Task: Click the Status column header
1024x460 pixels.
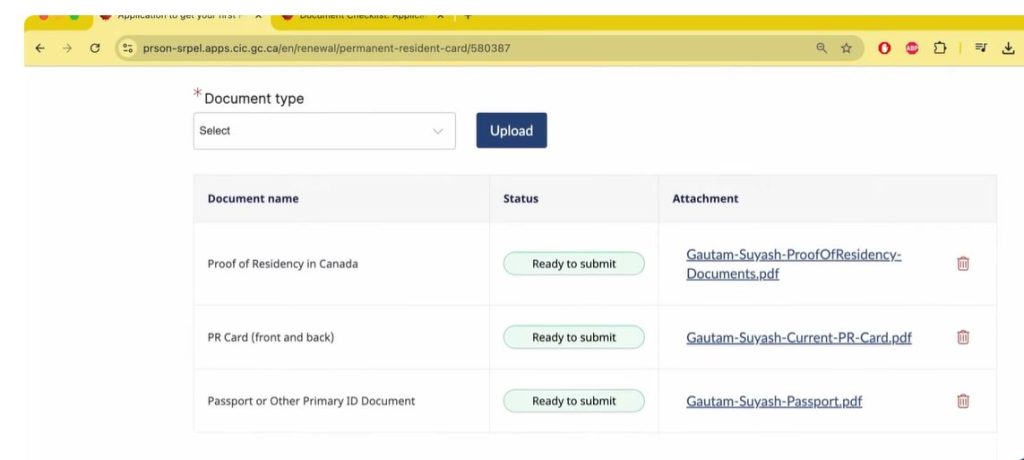Action: tap(520, 199)
